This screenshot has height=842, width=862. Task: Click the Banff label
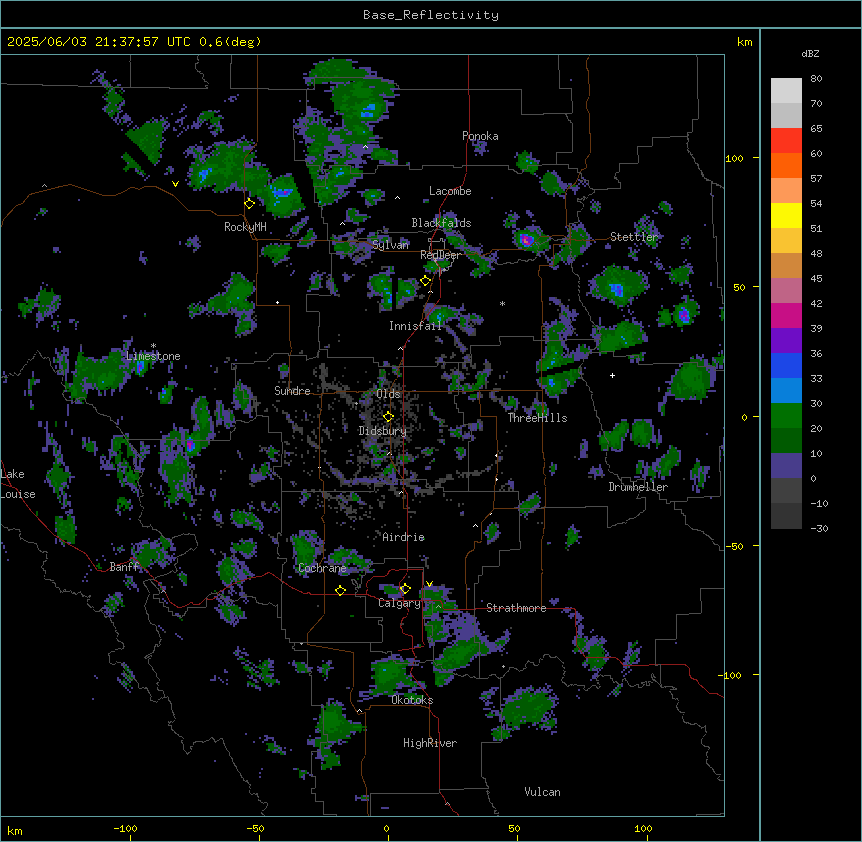[x=124, y=567]
